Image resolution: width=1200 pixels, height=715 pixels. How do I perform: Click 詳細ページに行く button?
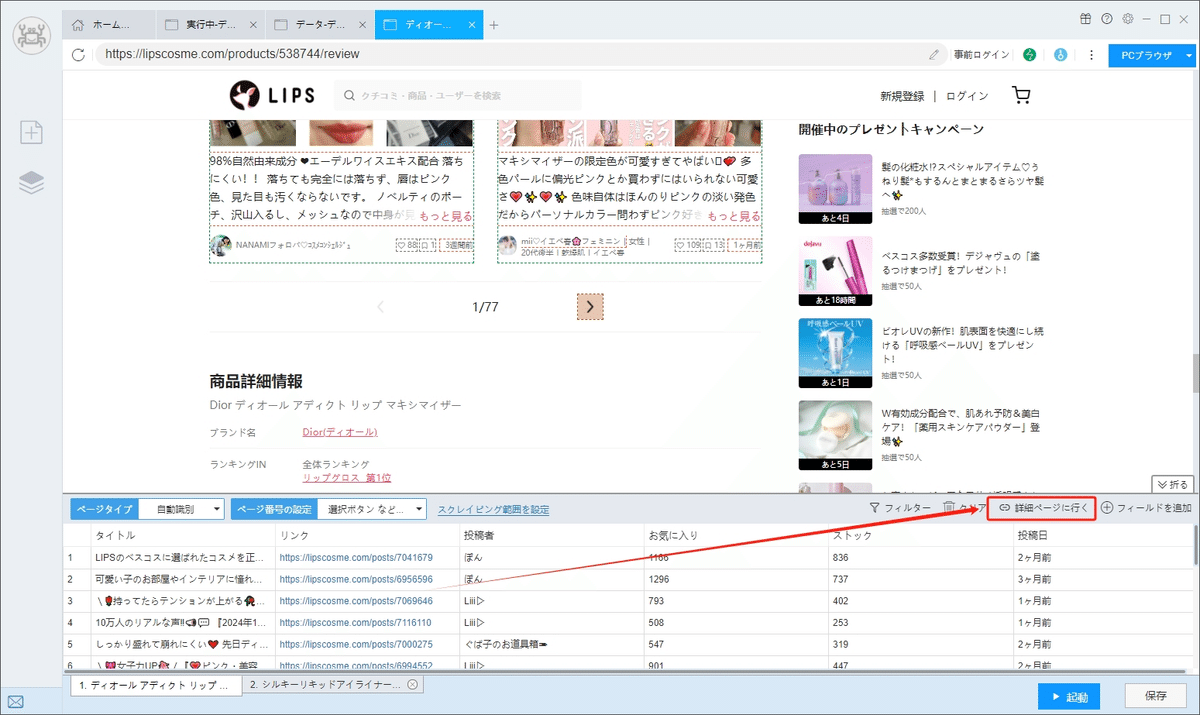(x=1042, y=509)
